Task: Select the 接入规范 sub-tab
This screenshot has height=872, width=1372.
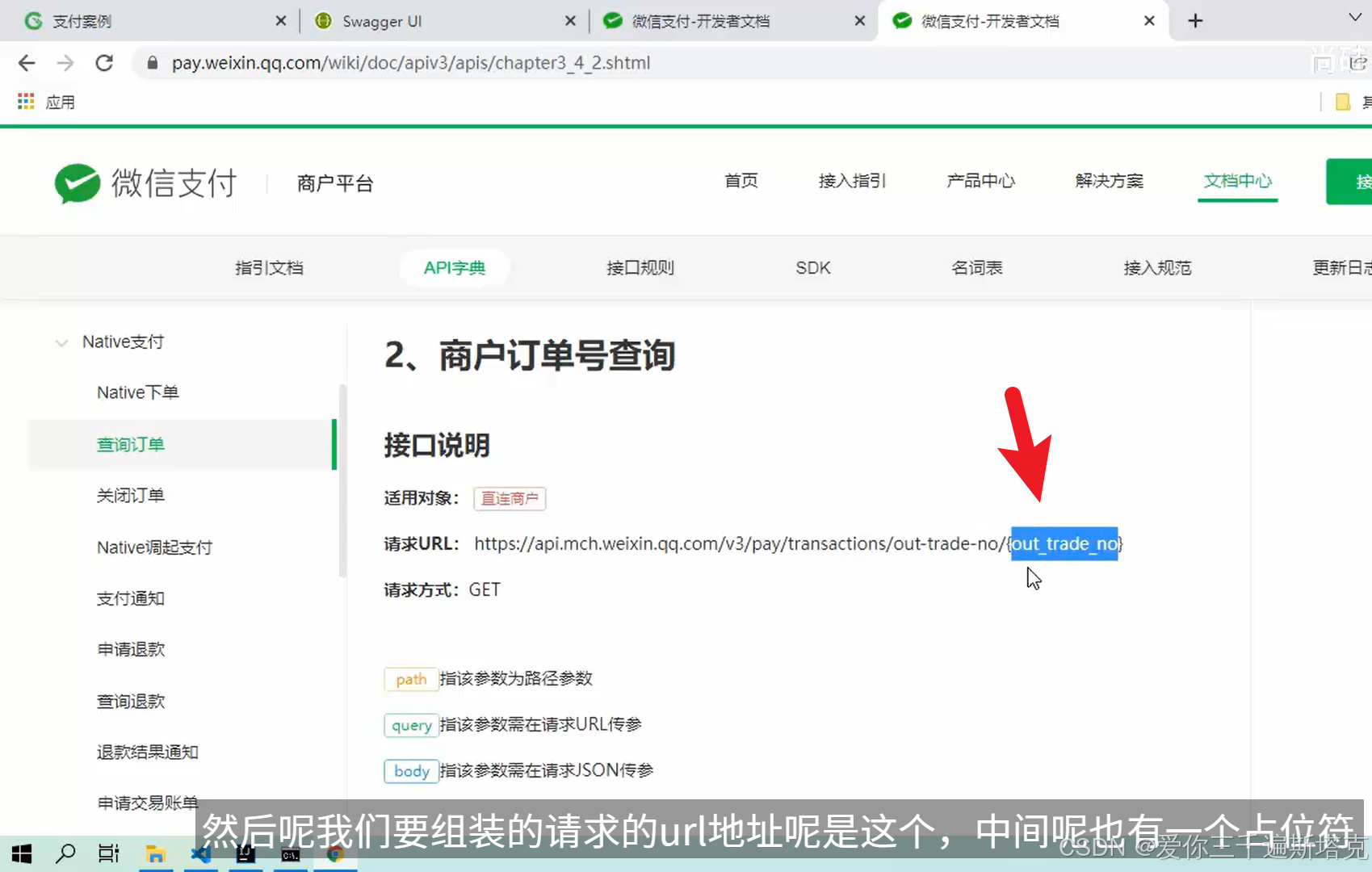Action: [x=1157, y=268]
